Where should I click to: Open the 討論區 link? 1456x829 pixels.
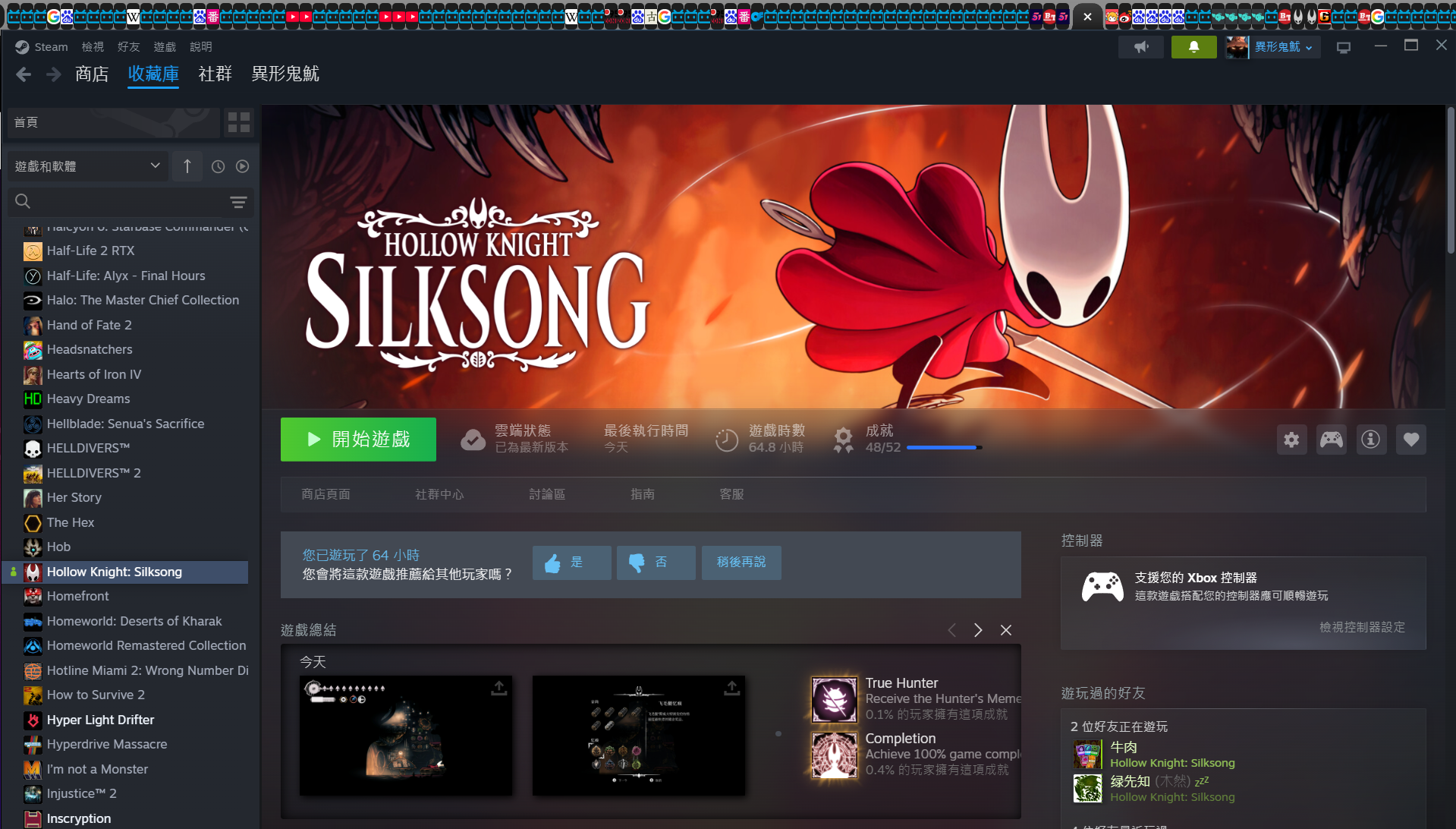coord(547,494)
